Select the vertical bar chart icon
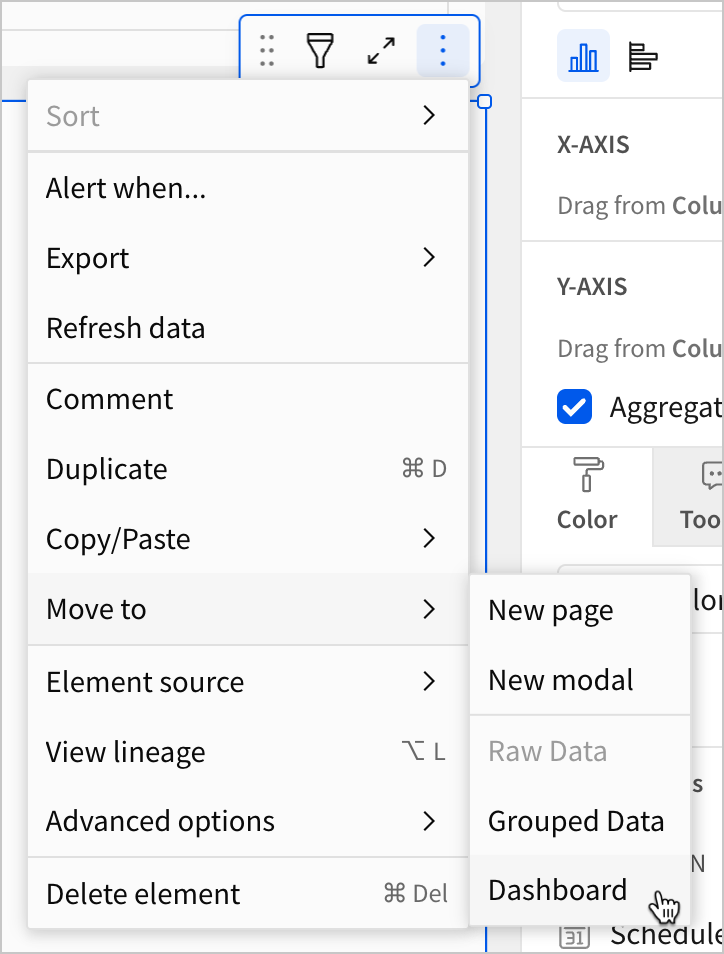This screenshot has width=724, height=954. [x=583, y=57]
